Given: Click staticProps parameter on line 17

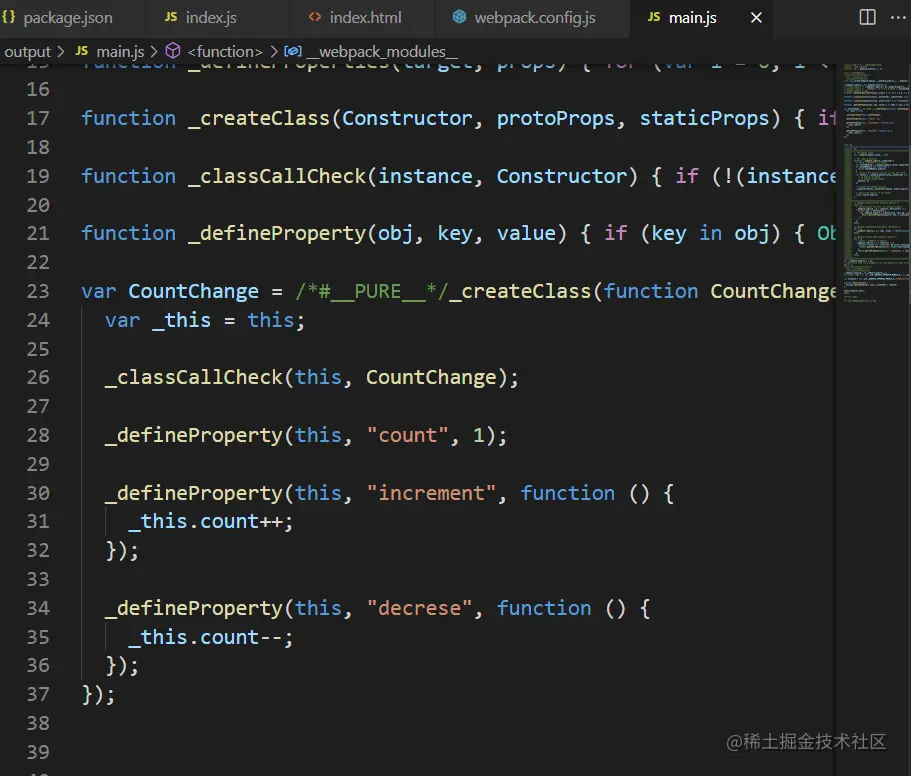Looking at the screenshot, I should (704, 118).
